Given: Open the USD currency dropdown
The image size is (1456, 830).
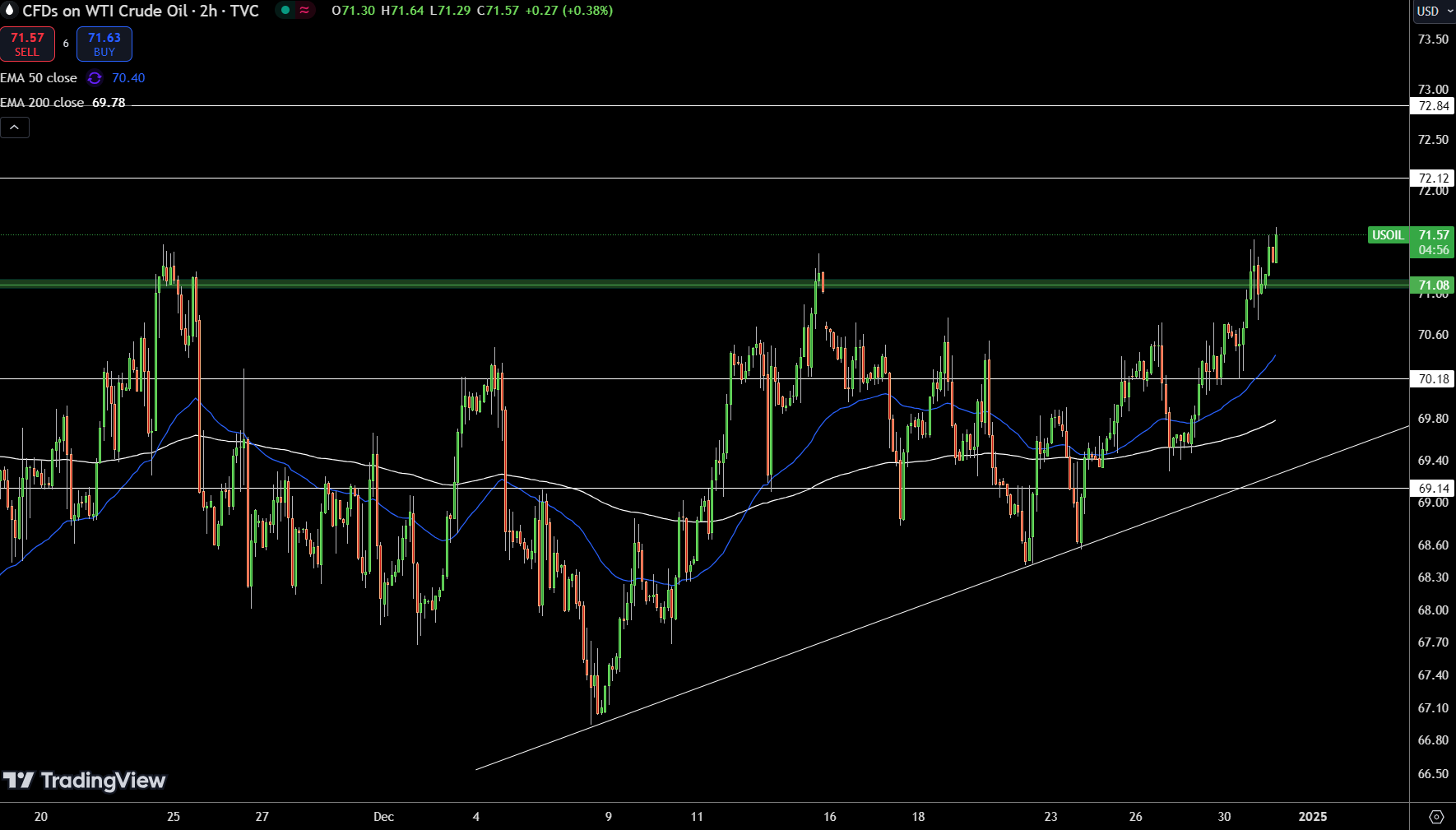Looking at the screenshot, I should pyautogui.click(x=1435, y=11).
